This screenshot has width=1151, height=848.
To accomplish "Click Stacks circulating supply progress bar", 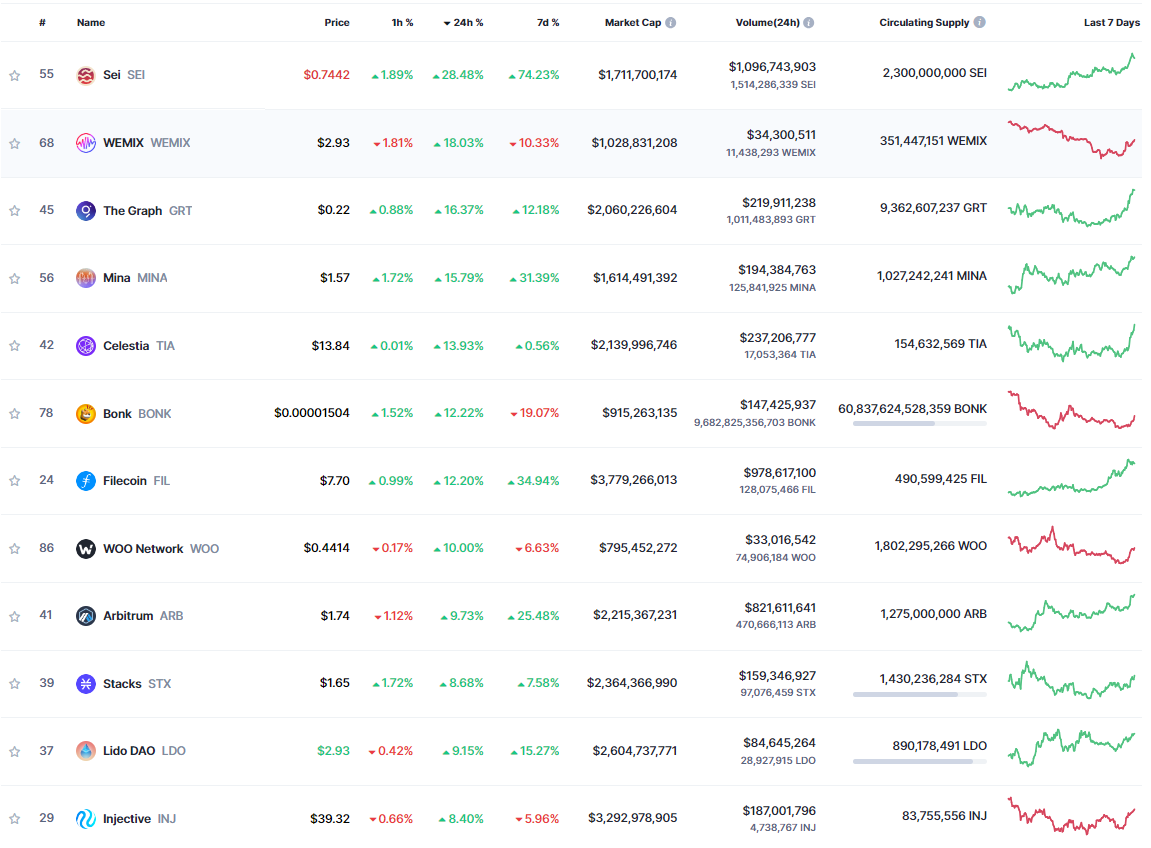I will (920, 695).
